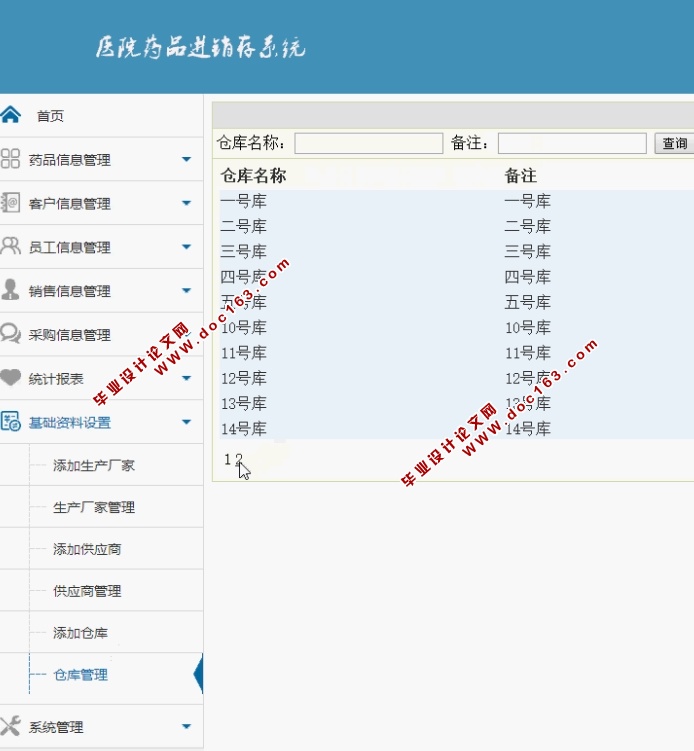Viewport: 694px width, 751px height.
Task: Open 基础资料设置 menu label
Action: (x=69, y=422)
